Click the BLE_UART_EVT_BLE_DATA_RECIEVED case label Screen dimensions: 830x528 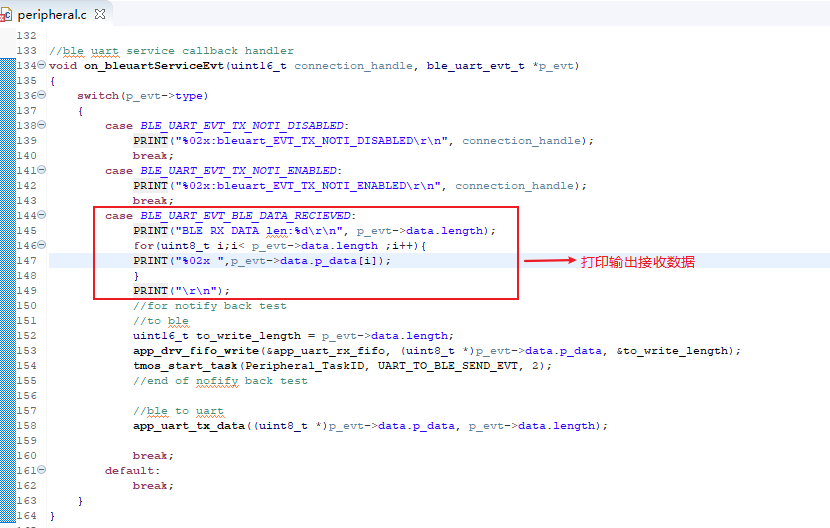[245, 215]
